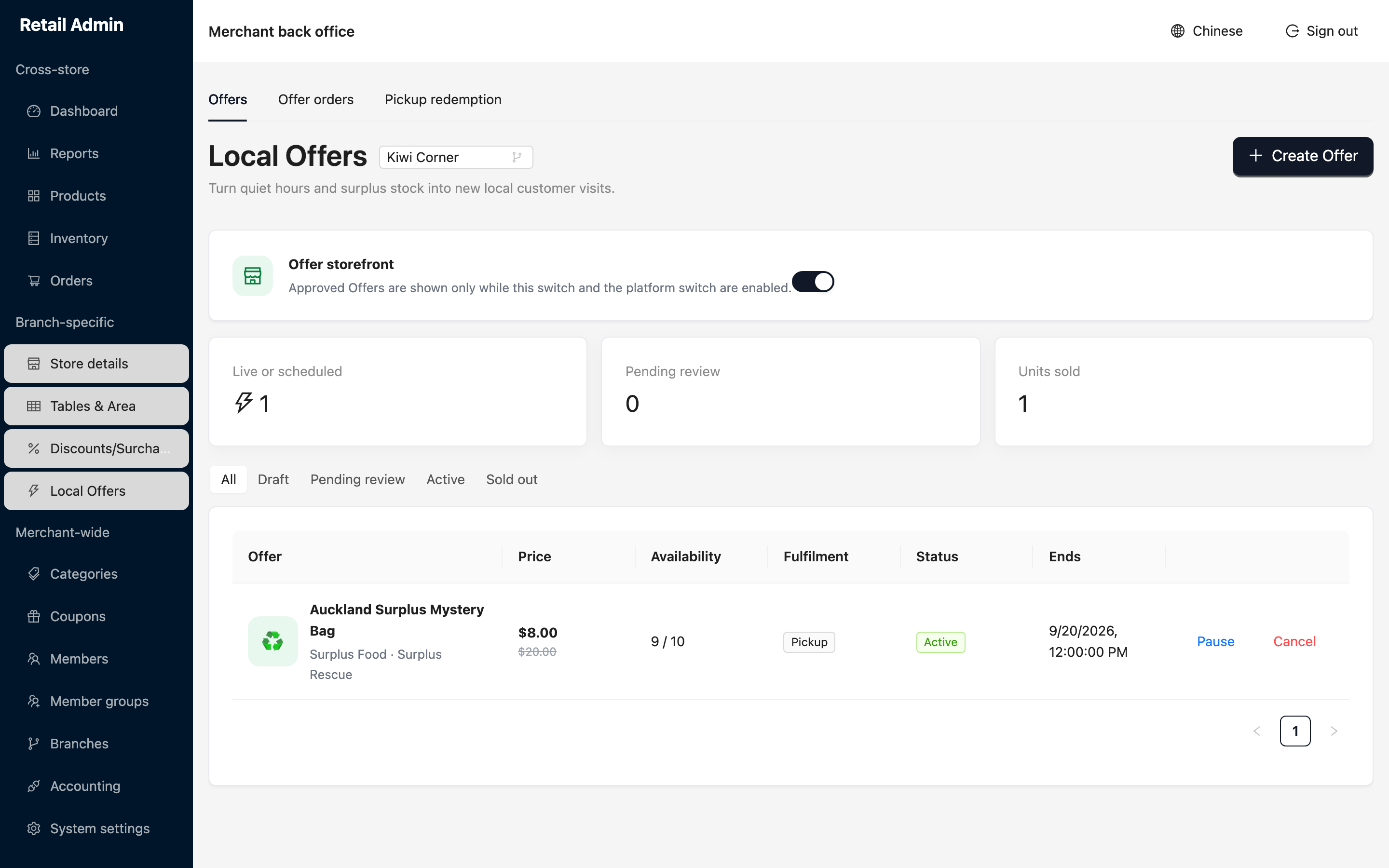Go to next page arrow
The height and width of the screenshot is (868, 1389).
tap(1334, 731)
